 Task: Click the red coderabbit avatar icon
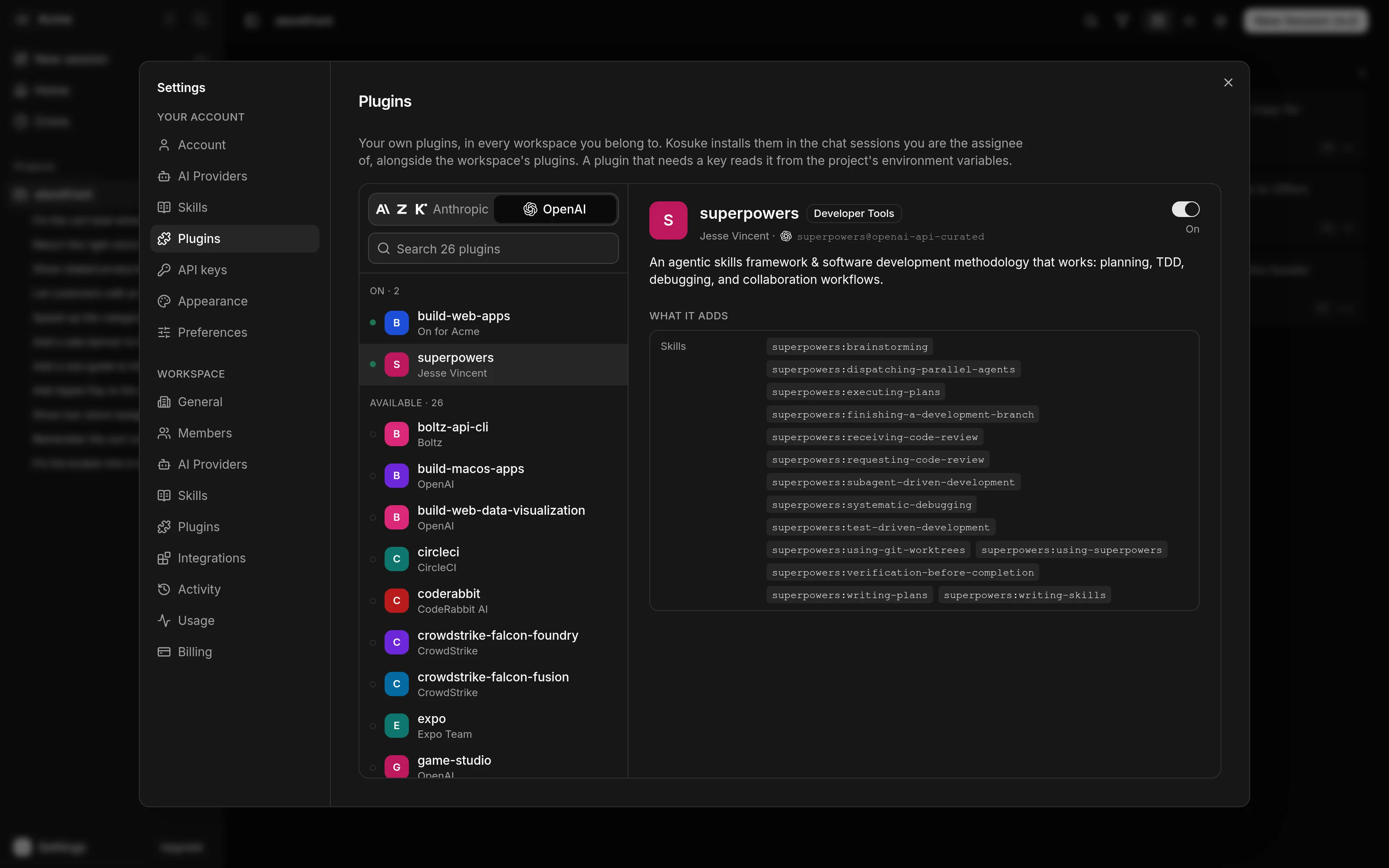click(x=396, y=601)
